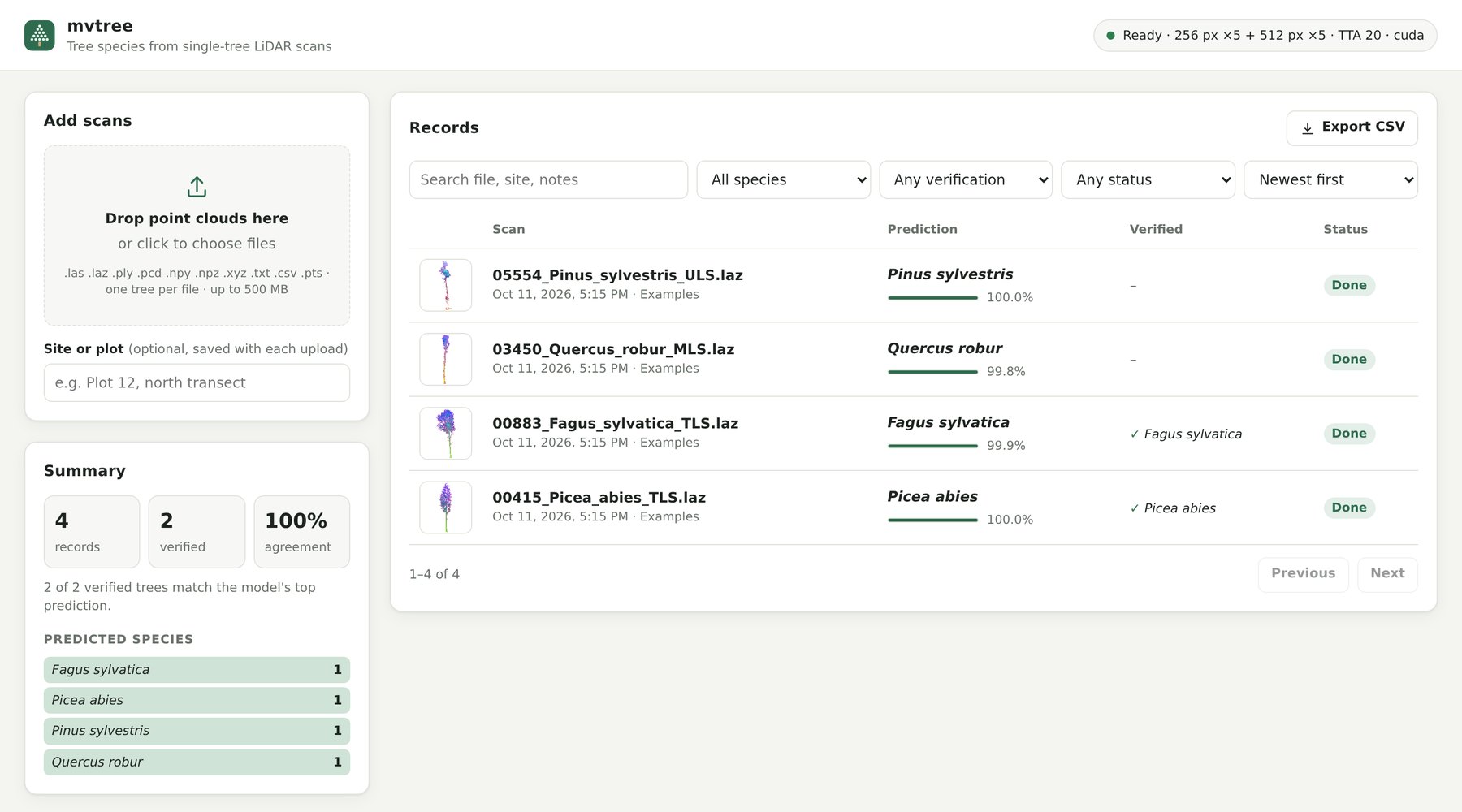Viewport: 1462px width, 812px height.
Task: Click verified label ✓ Fagus sylvatica
Action: (1186, 434)
